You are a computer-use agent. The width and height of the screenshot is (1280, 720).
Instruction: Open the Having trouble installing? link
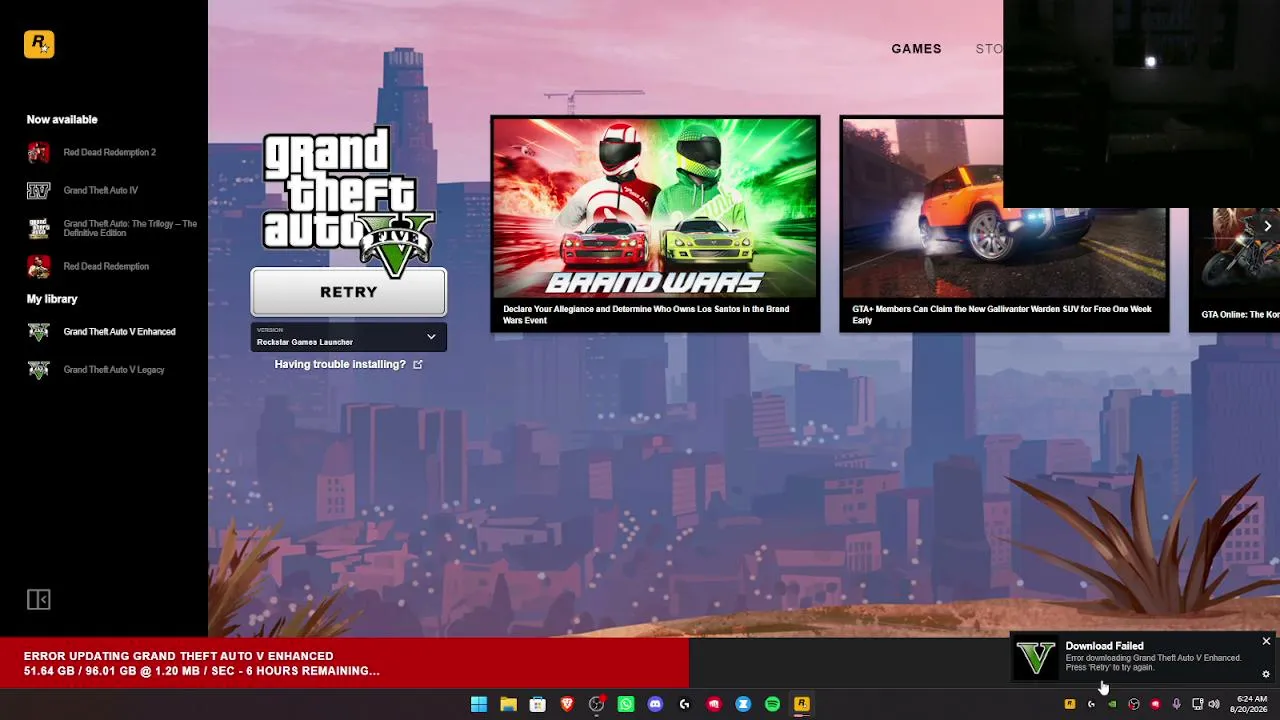coord(340,364)
